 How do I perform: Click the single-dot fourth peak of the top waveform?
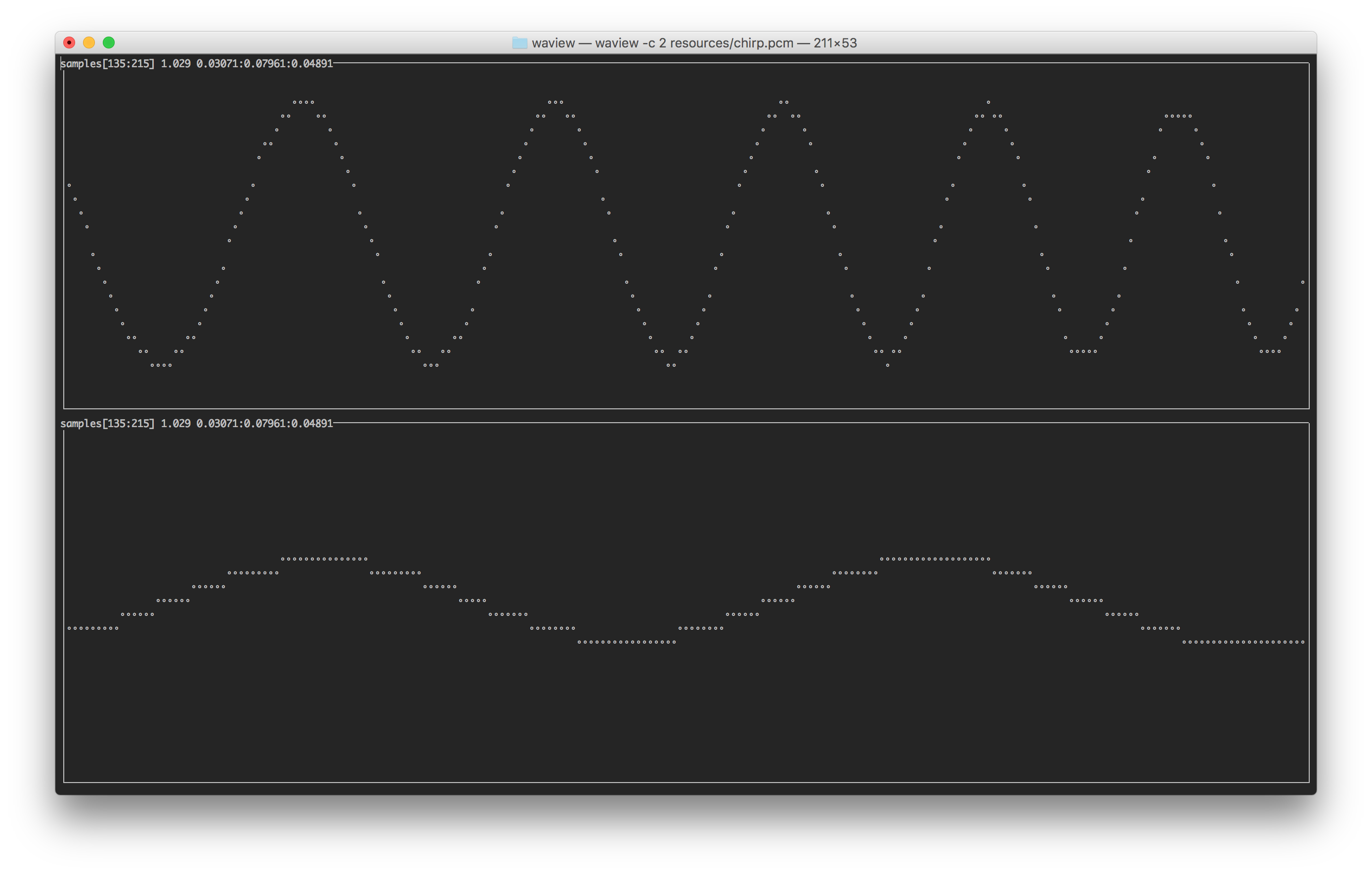tap(988, 102)
